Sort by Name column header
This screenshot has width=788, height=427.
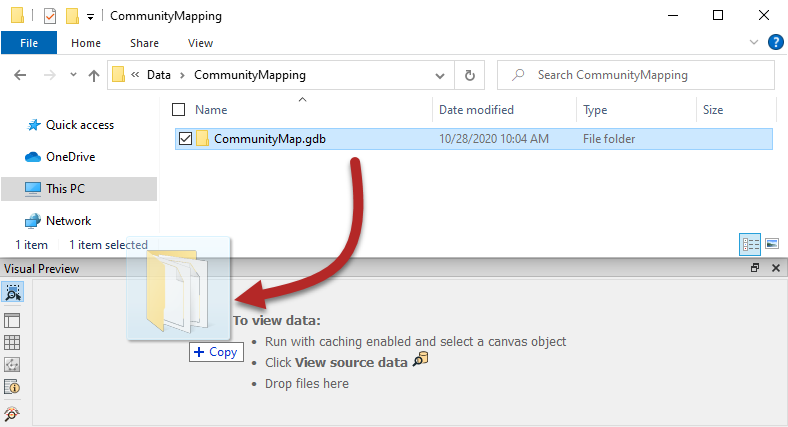211,110
